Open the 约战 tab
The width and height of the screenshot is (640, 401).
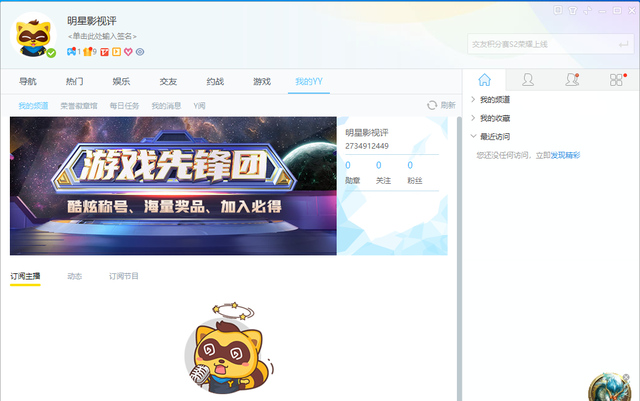pyautogui.click(x=215, y=81)
